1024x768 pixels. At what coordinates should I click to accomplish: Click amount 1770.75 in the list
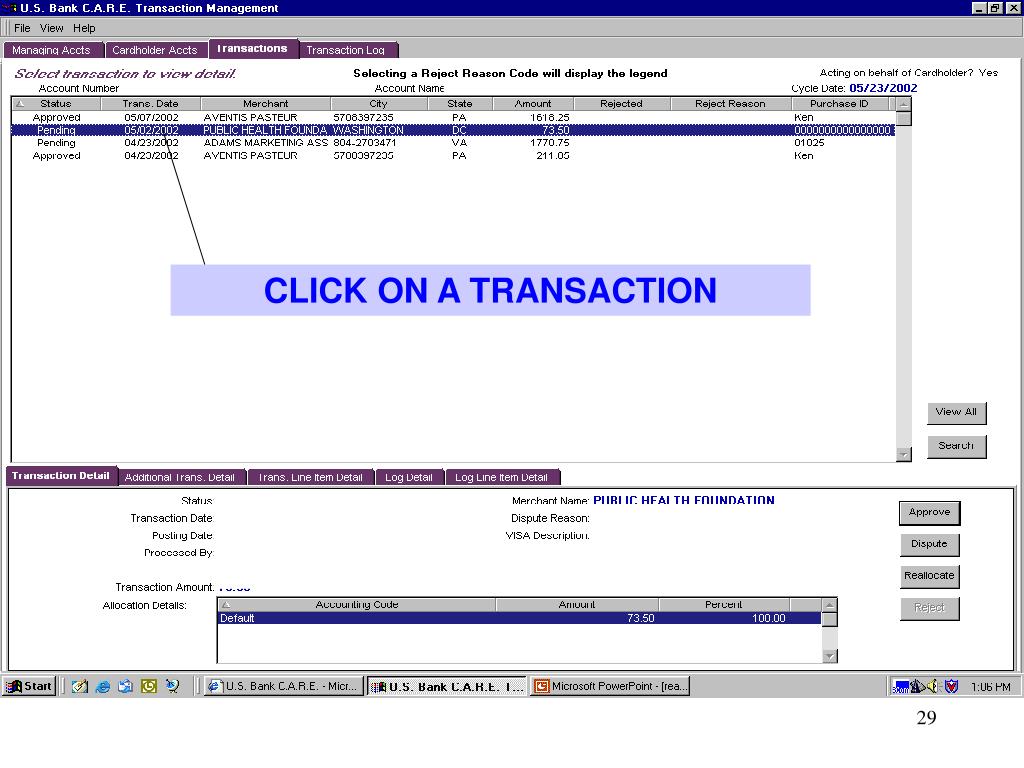(x=550, y=142)
